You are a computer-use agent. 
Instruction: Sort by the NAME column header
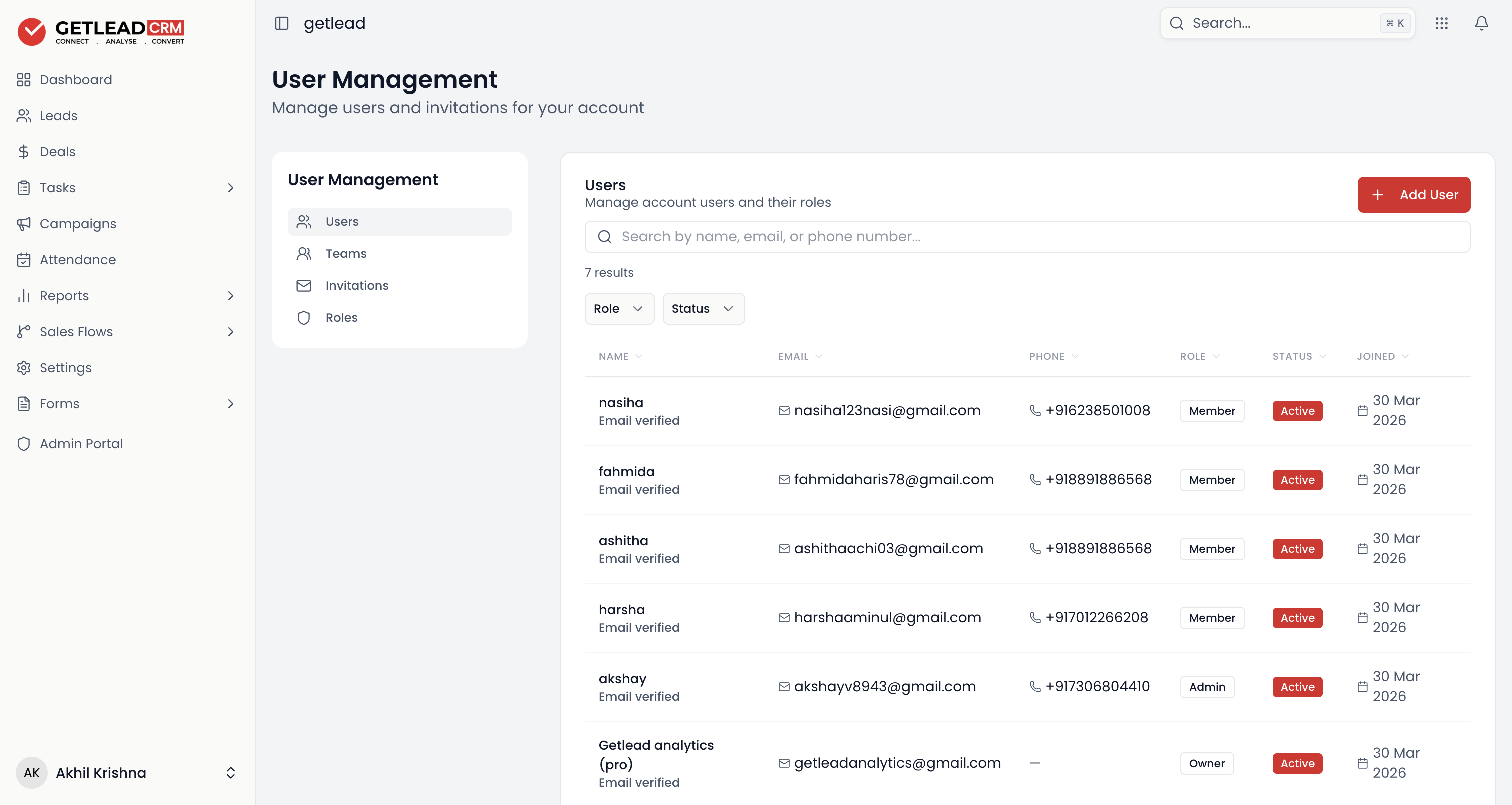click(620, 356)
